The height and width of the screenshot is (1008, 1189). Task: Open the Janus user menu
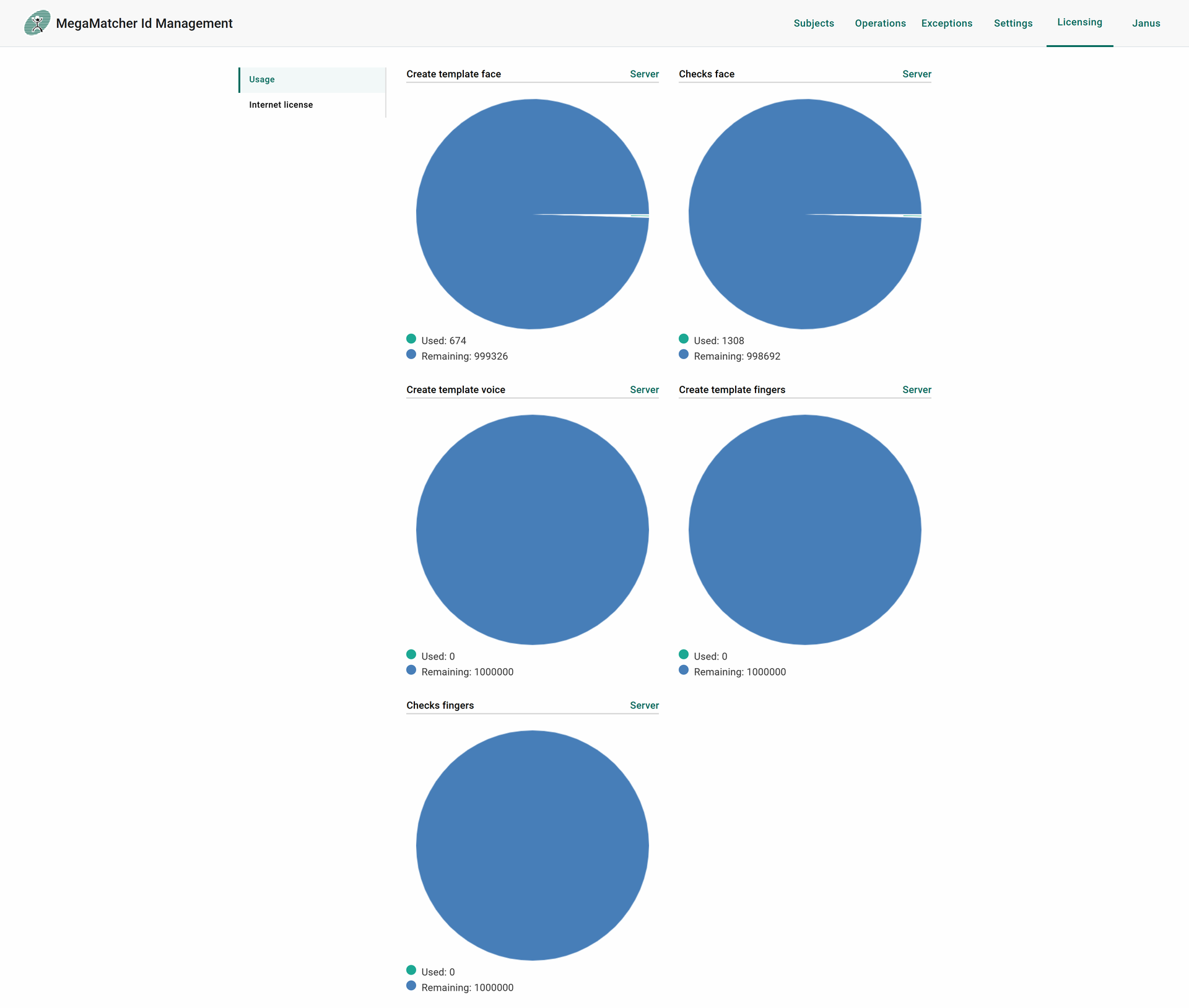[1146, 24]
